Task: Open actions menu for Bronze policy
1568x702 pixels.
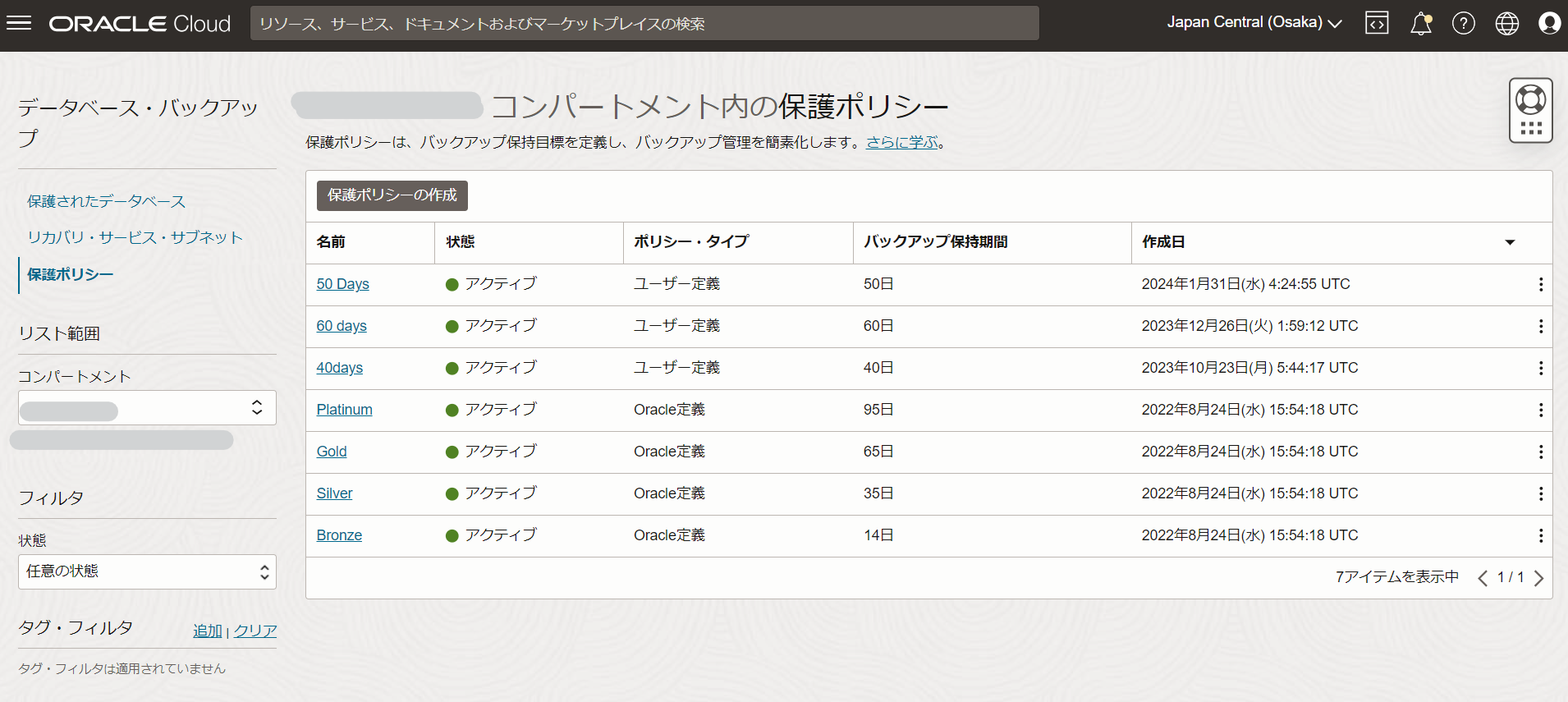Action: pos(1540,535)
